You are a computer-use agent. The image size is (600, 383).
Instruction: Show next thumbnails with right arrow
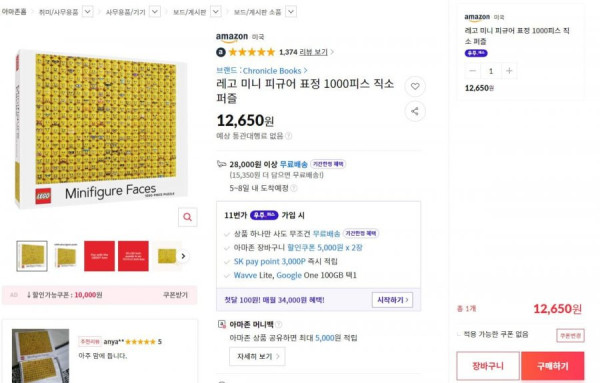(x=183, y=256)
